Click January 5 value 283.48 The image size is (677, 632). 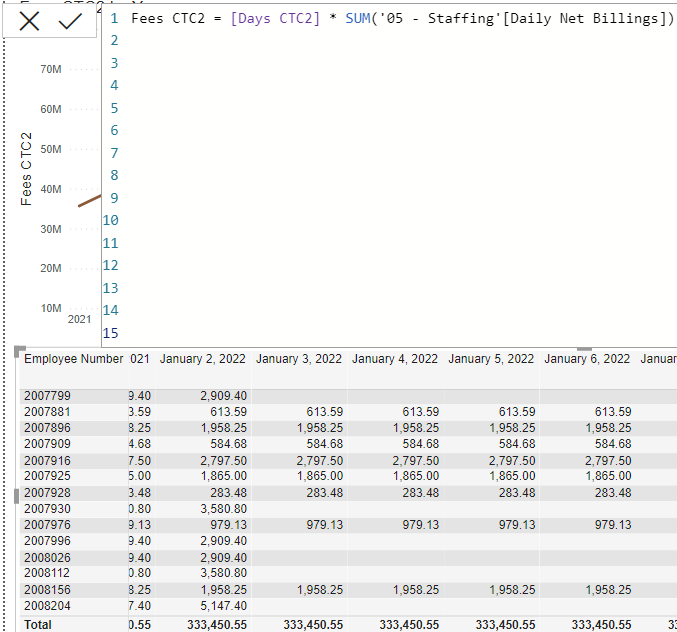517,493
